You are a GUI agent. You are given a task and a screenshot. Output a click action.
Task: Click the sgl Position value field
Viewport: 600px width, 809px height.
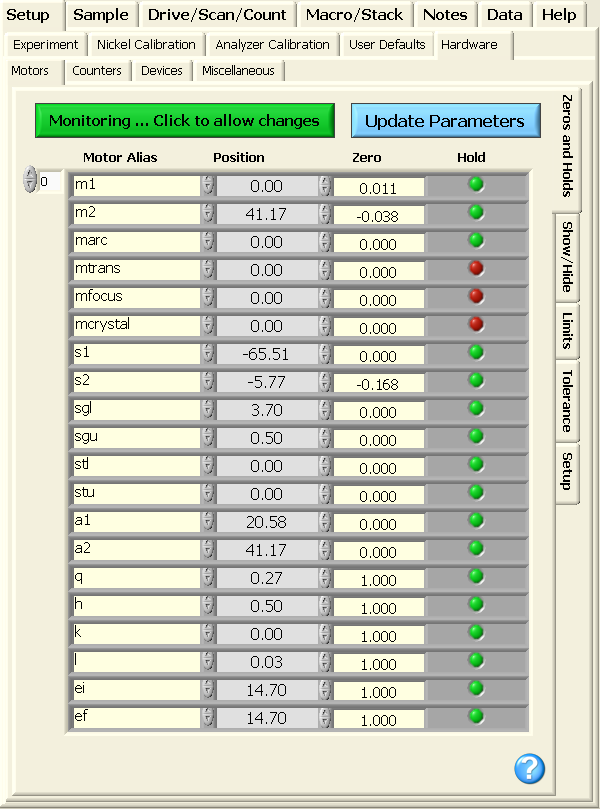coord(266,410)
